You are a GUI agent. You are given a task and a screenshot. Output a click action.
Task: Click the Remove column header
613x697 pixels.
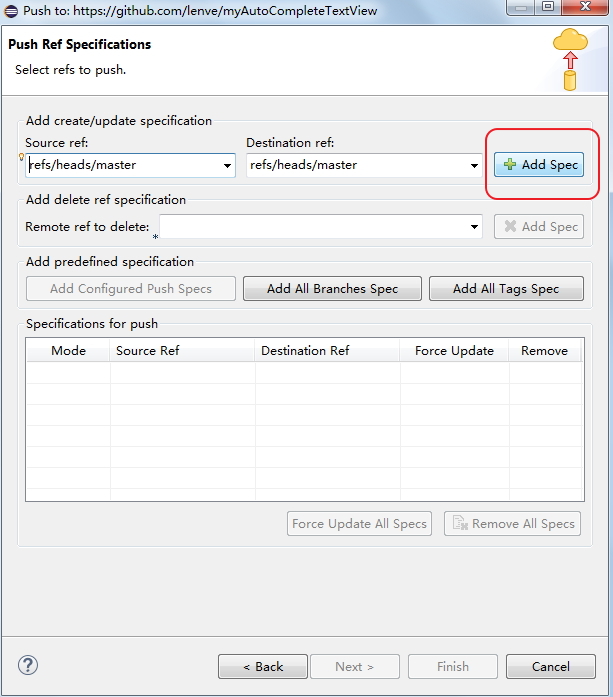click(x=545, y=351)
